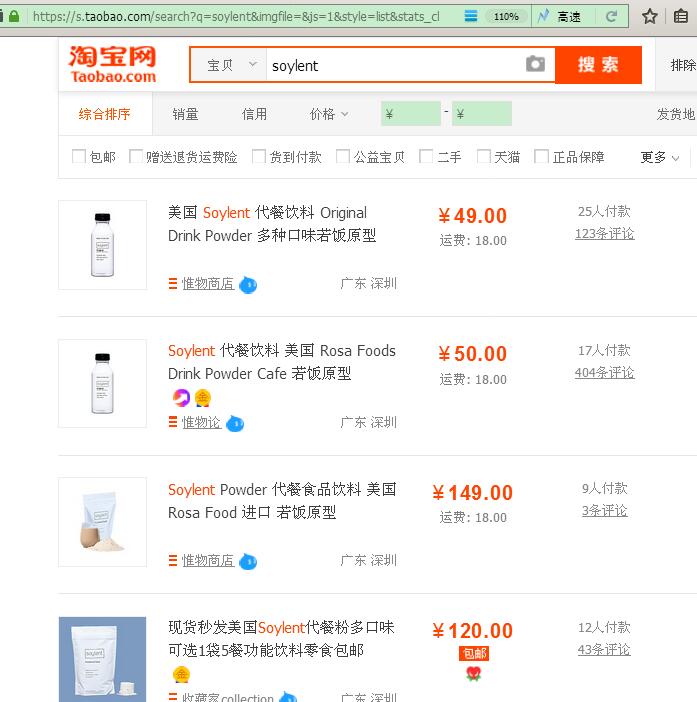Screen dimensions: 697x702
Task: Click the red rose icon under ¥120.00
Action: [x=474, y=673]
